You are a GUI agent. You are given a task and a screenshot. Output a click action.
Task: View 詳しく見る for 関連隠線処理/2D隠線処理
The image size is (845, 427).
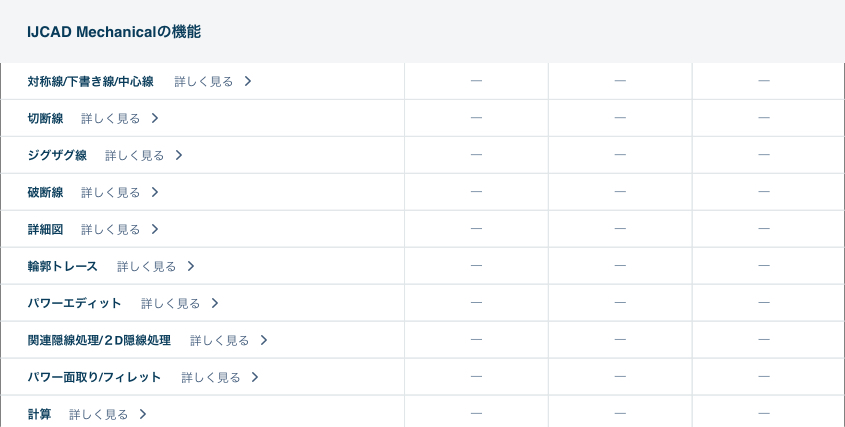tap(219, 340)
